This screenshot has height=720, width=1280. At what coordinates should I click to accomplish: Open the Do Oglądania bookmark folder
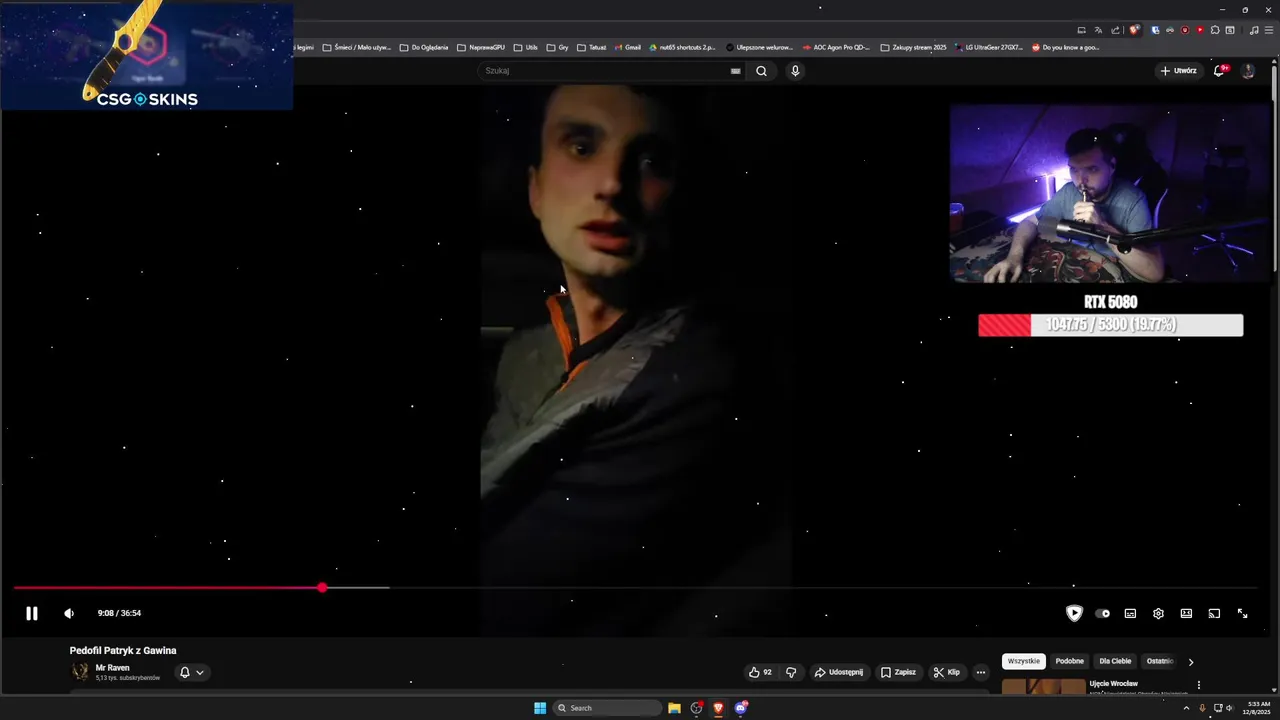click(423, 47)
